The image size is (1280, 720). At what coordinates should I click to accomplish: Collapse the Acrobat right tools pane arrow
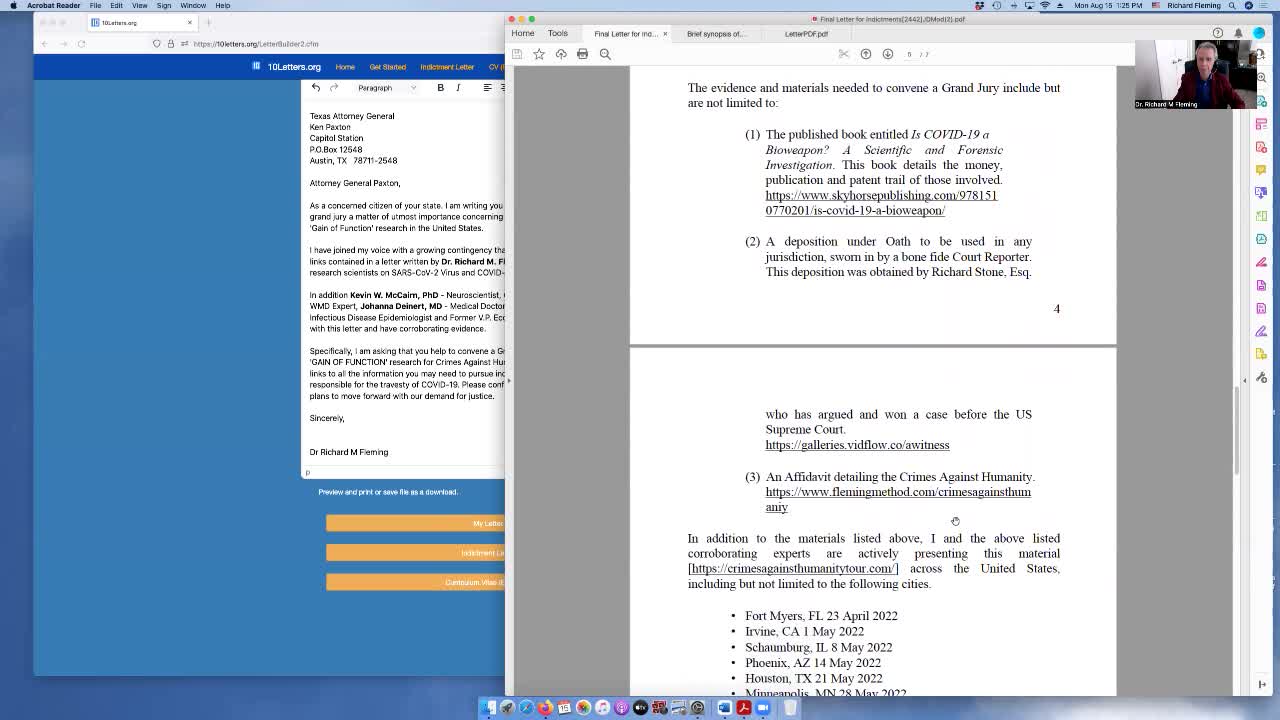[1245, 380]
